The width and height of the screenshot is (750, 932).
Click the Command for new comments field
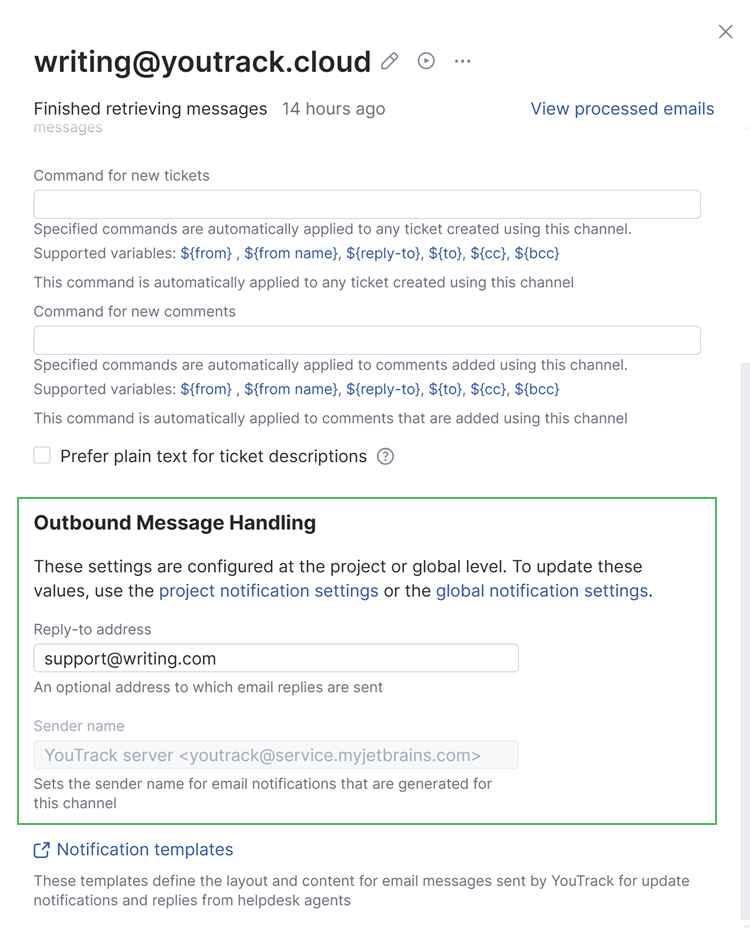[x=367, y=340]
